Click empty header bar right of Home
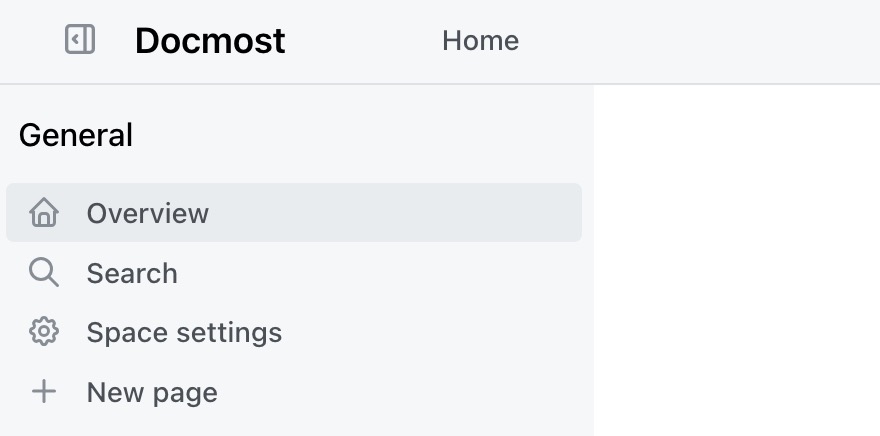The width and height of the screenshot is (880, 436). click(x=700, y=41)
